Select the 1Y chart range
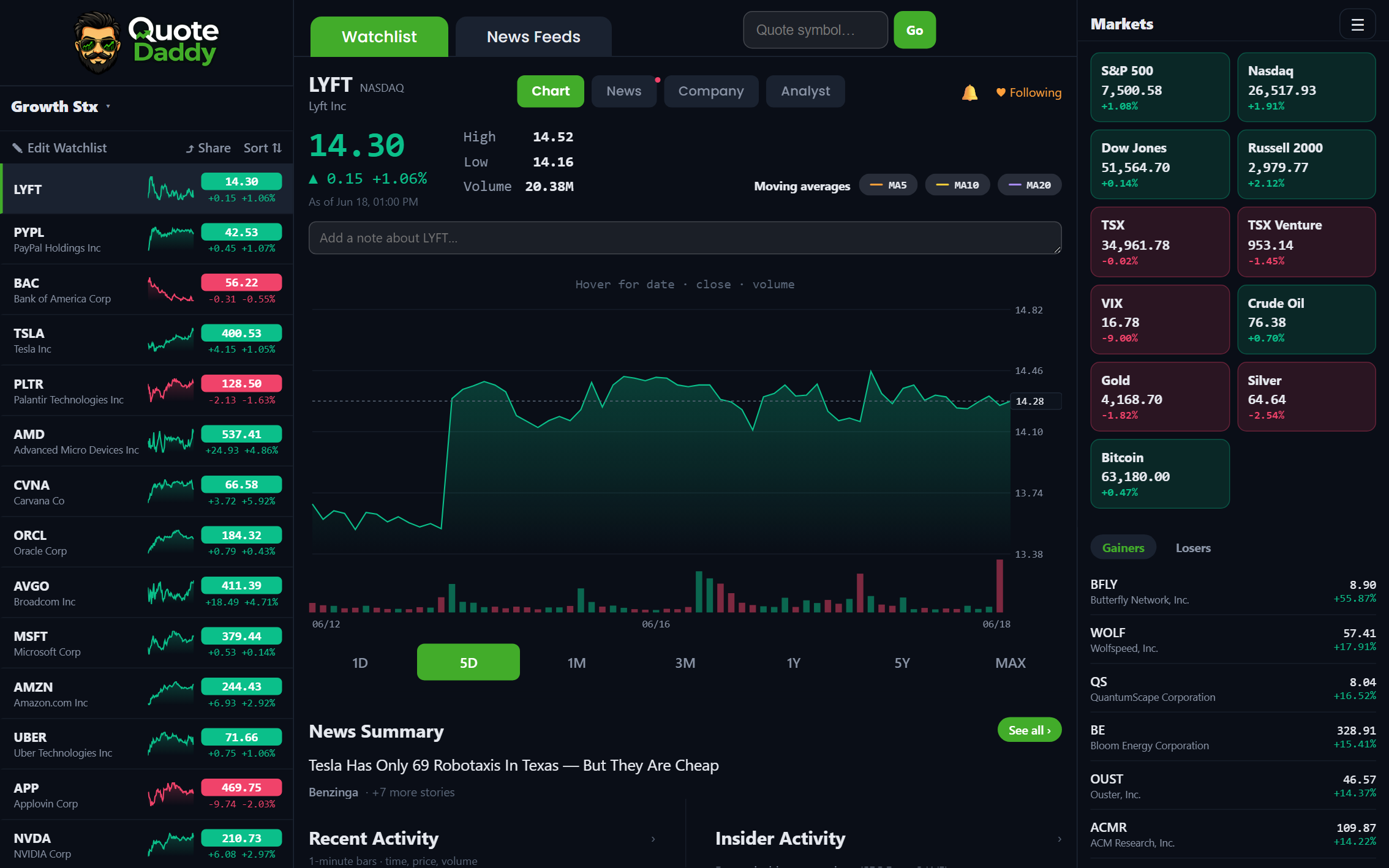Image resolution: width=1389 pixels, height=868 pixels. click(794, 663)
